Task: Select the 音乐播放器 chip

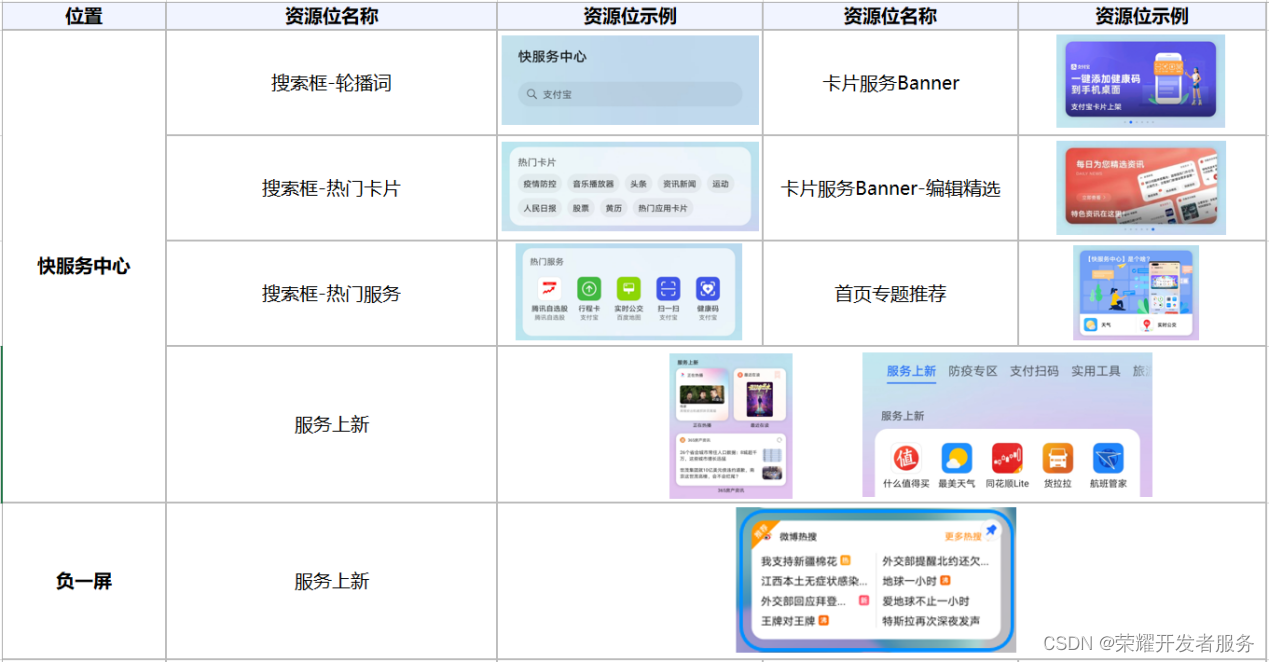Action: [593, 184]
